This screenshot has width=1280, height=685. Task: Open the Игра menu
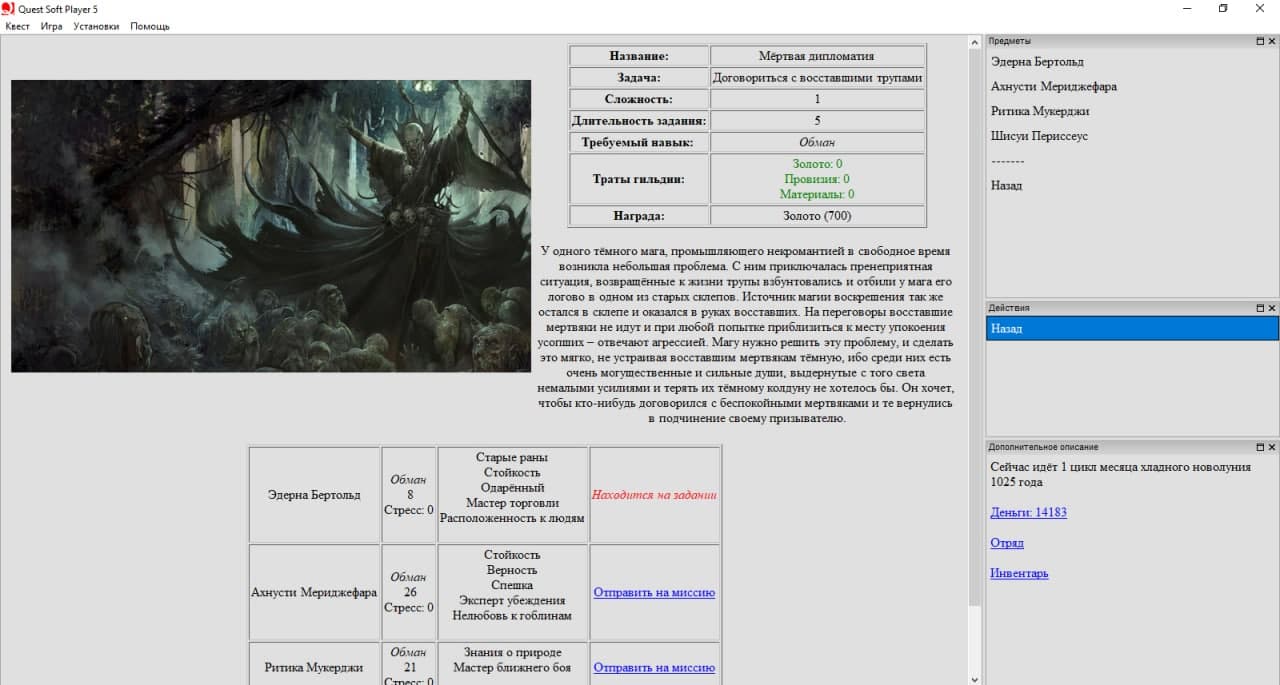click(52, 26)
